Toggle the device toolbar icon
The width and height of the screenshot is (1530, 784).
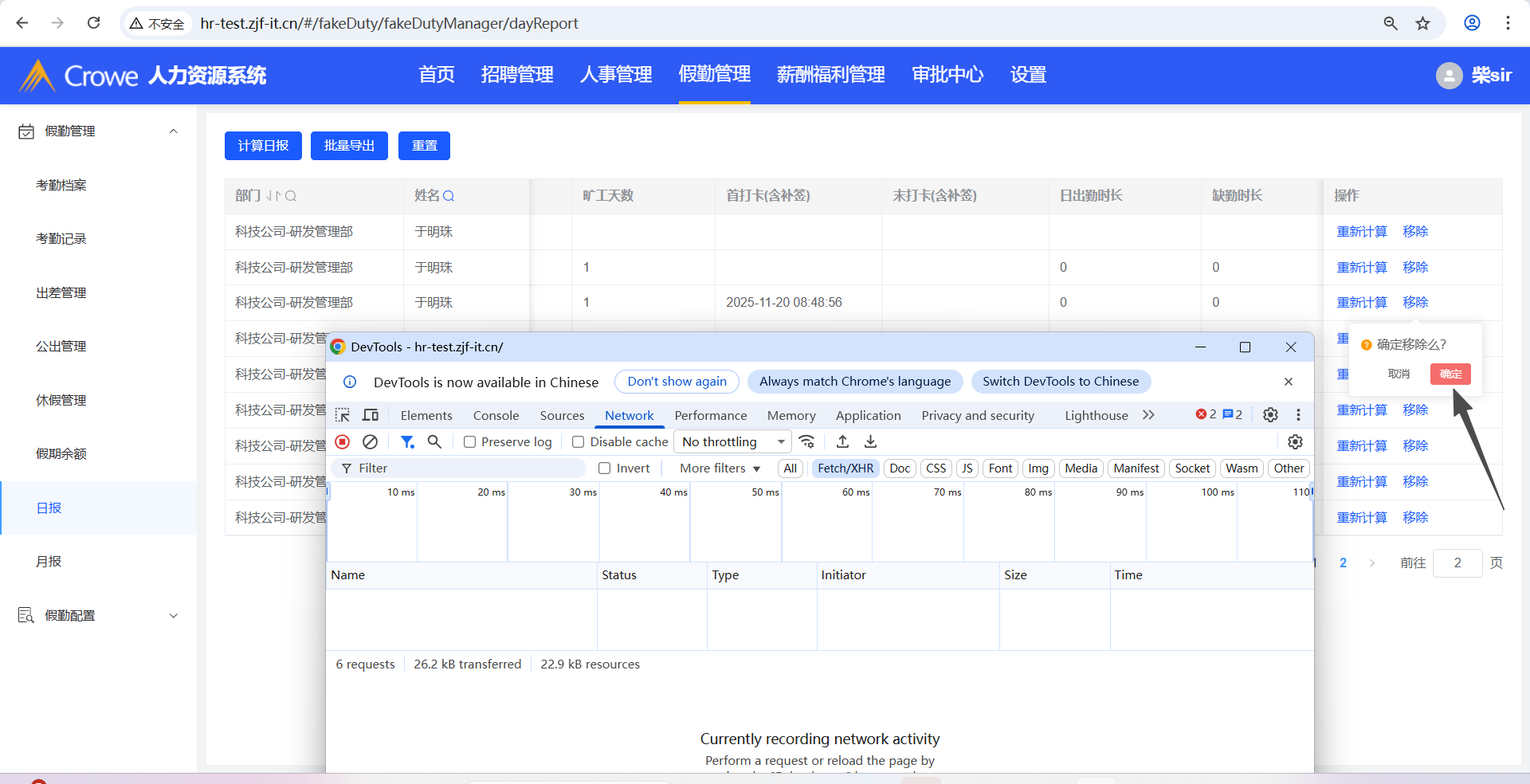click(371, 415)
